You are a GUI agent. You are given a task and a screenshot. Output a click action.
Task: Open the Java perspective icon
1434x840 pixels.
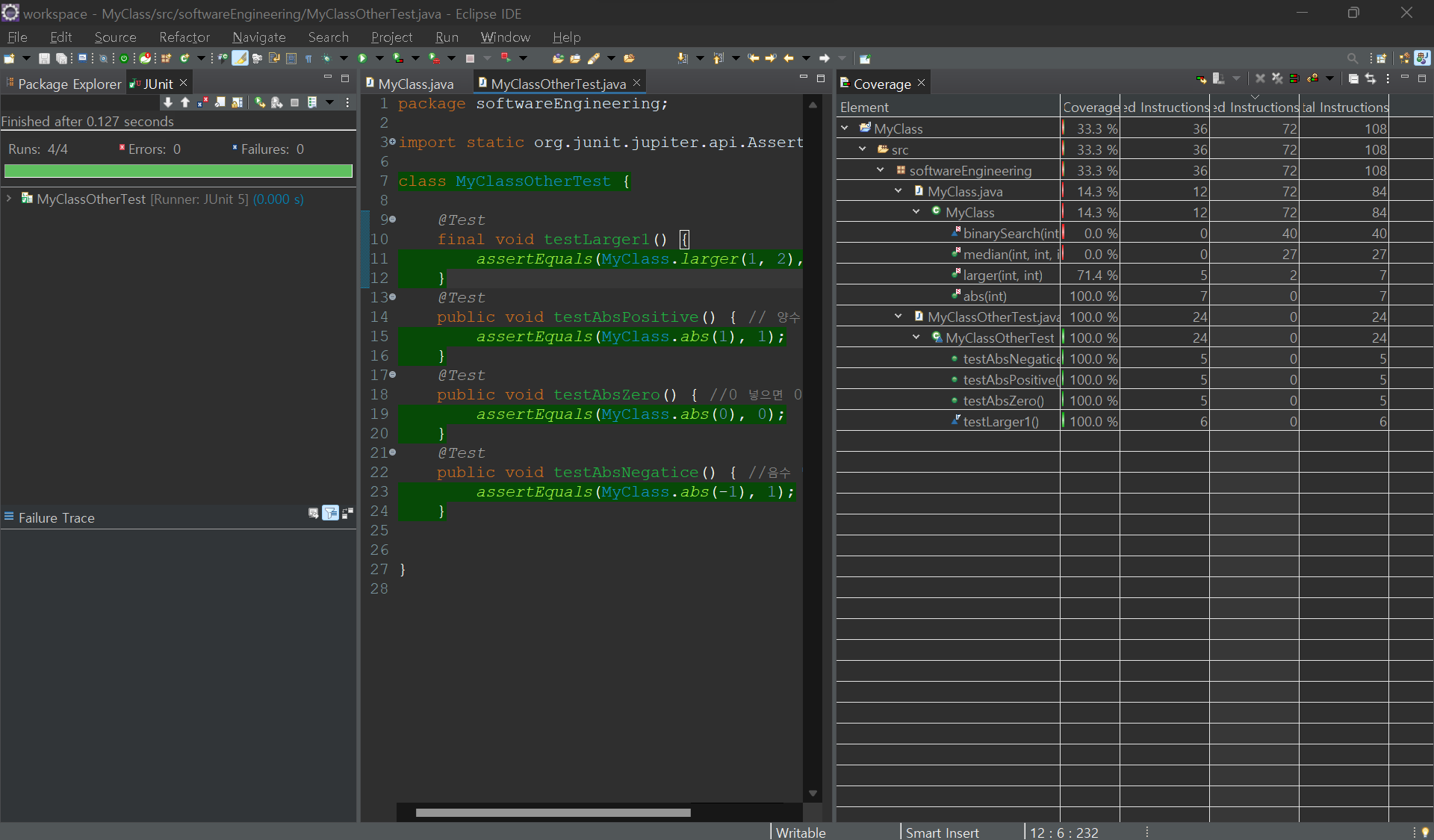pos(1422,58)
